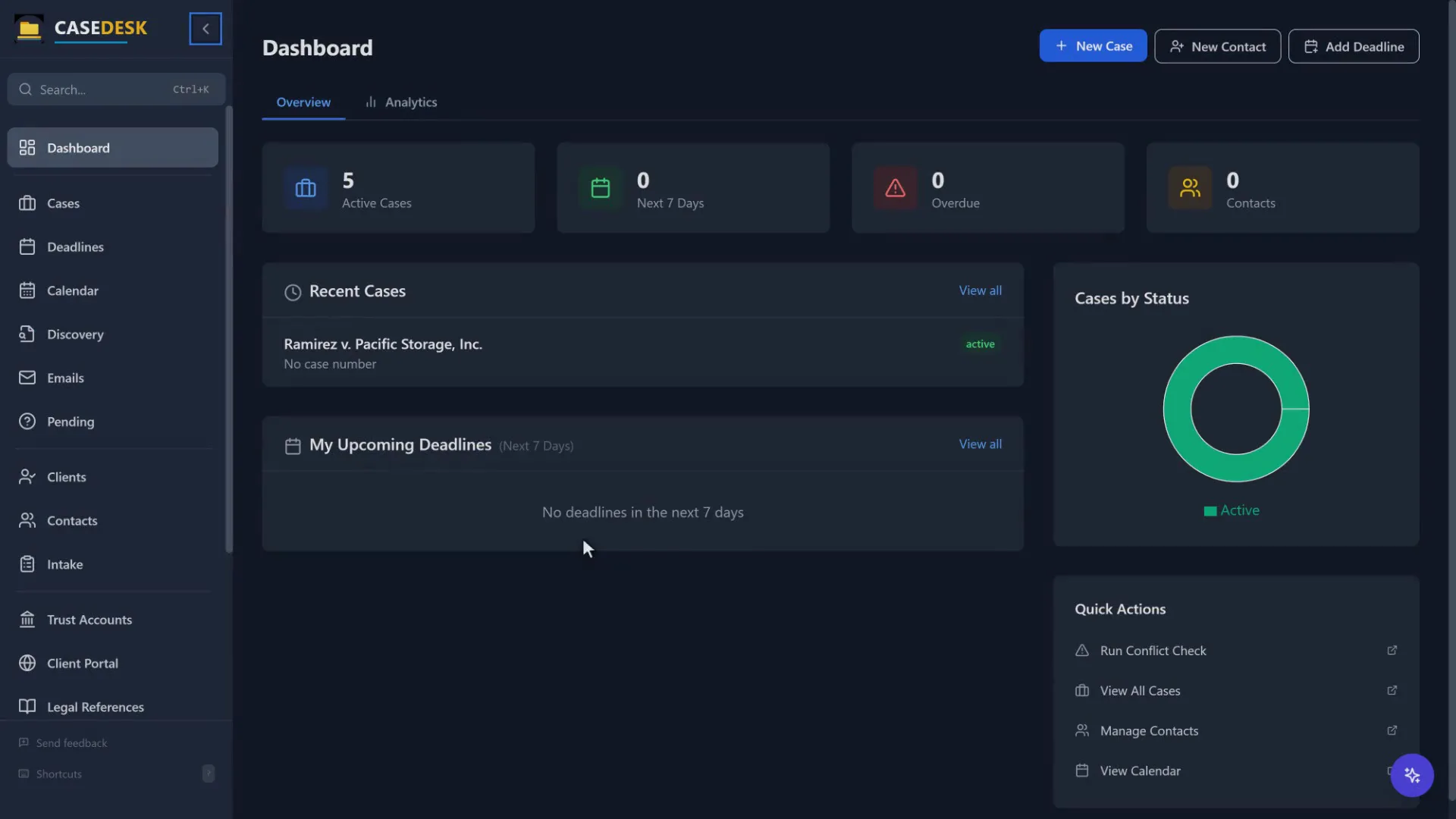Click external-link icon beside Run Conflict Check
This screenshot has height=819, width=1456.
[x=1392, y=651]
